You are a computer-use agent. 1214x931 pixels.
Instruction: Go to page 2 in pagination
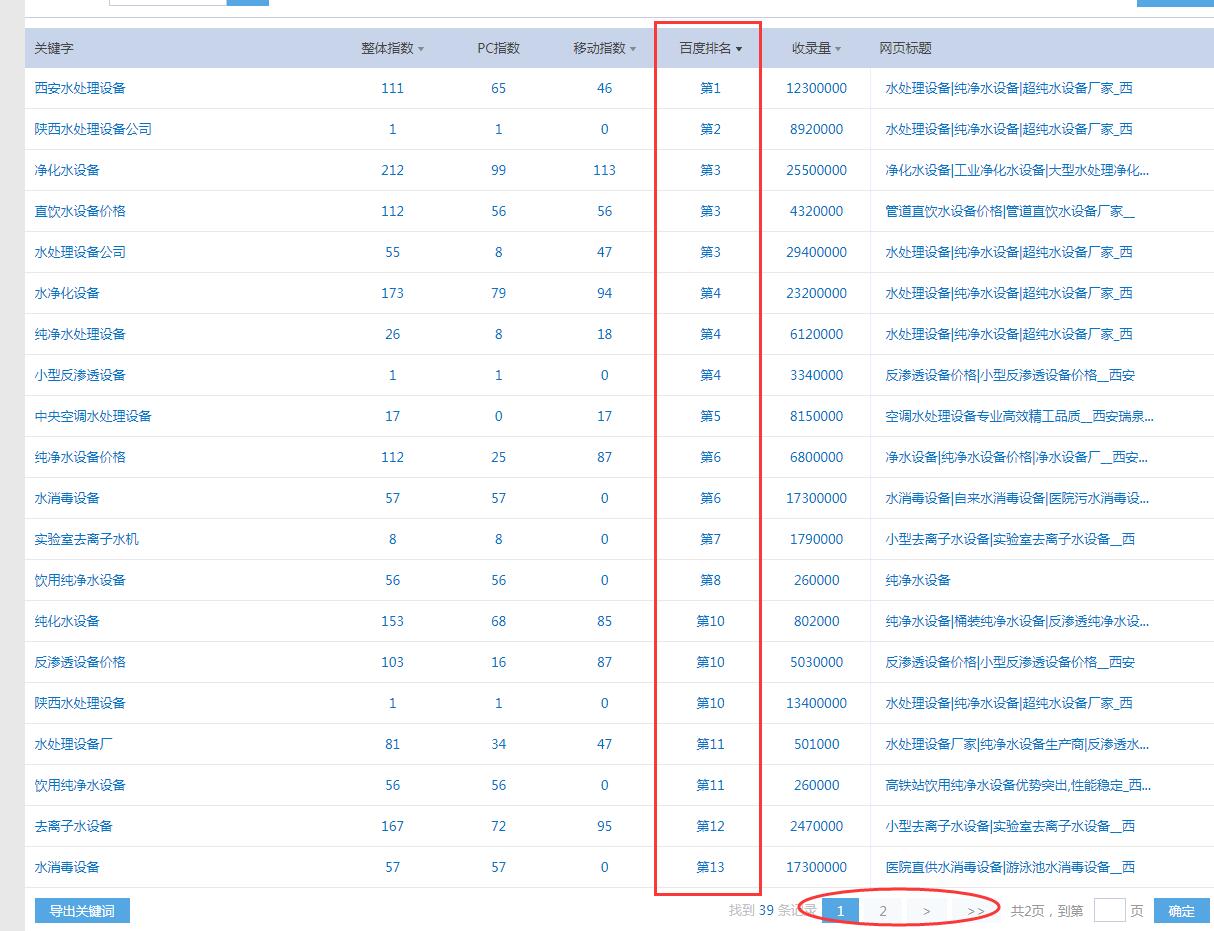click(x=883, y=911)
